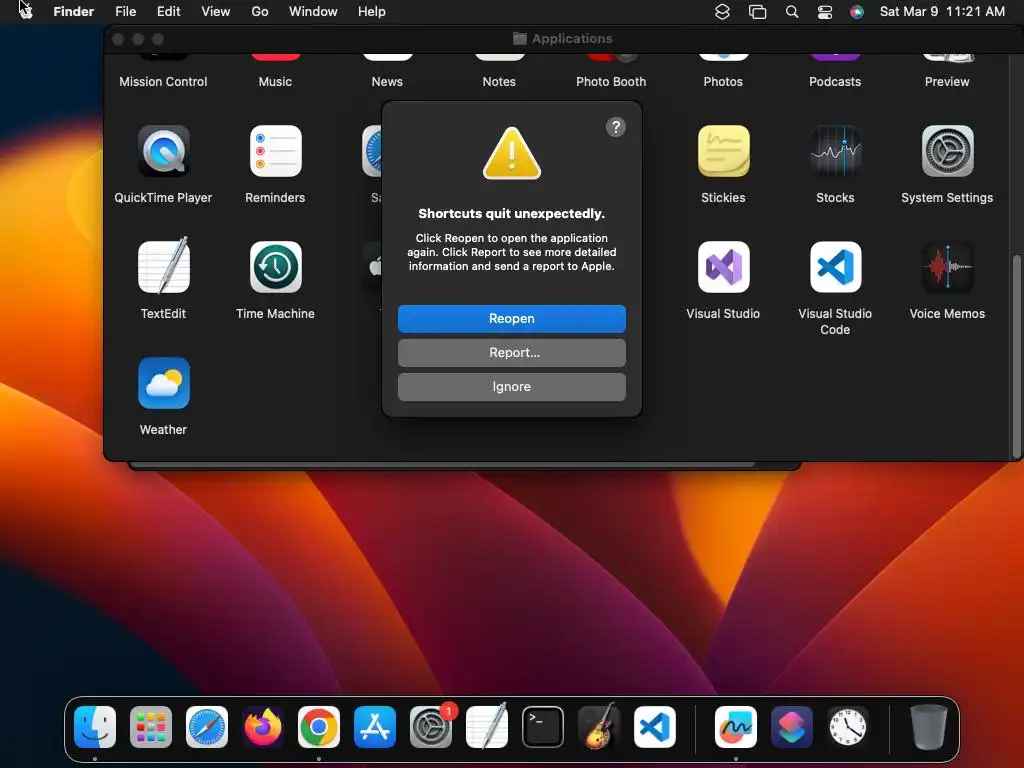Select the Photos app label
Image resolution: width=1024 pixels, height=768 pixels.
click(x=723, y=82)
